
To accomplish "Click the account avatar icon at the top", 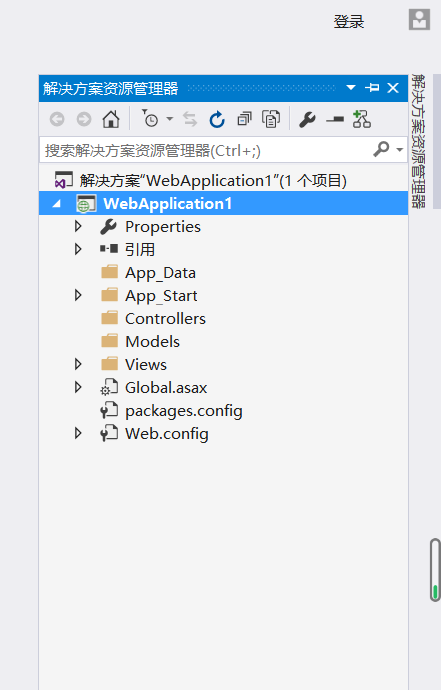I will coord(419,19).
